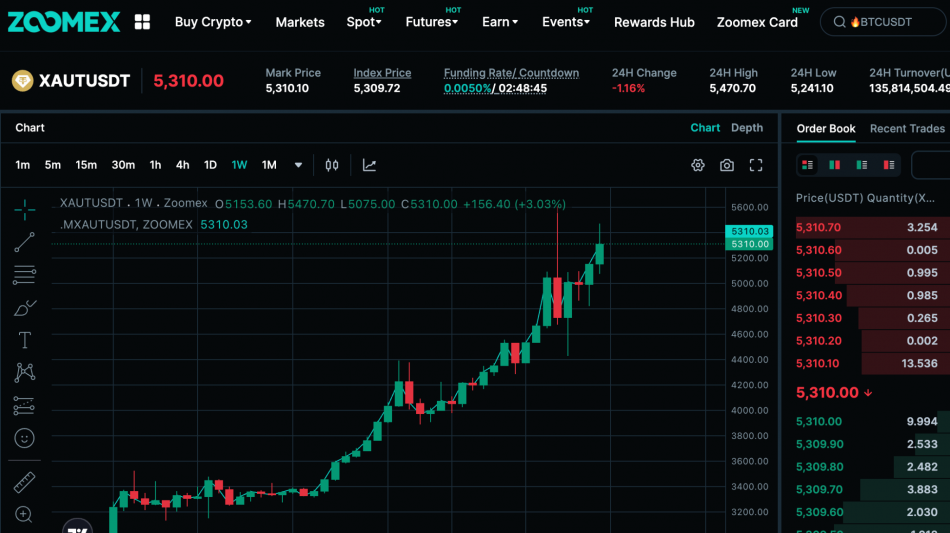Select the crosshair cursor tool
Image resolution: width=950 pixels, height=533 pixels.
[25, 209]
